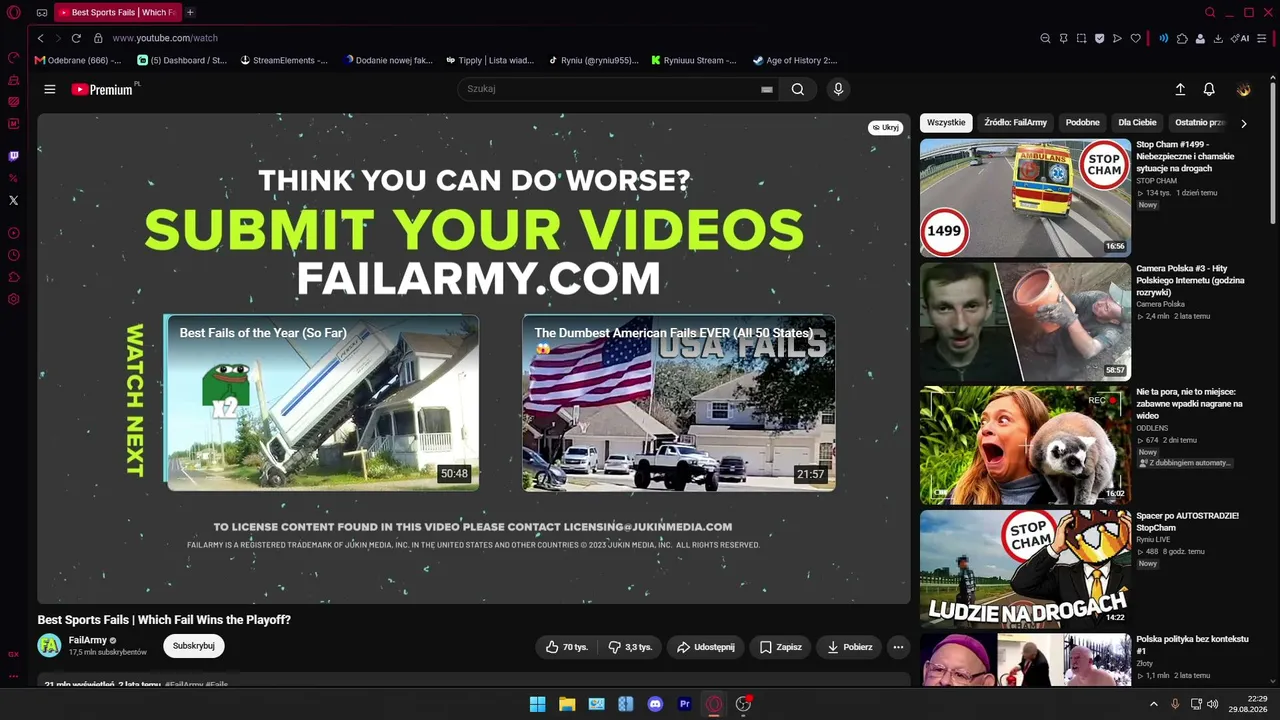Open sidebar Settings gear

tap(13, 299)
